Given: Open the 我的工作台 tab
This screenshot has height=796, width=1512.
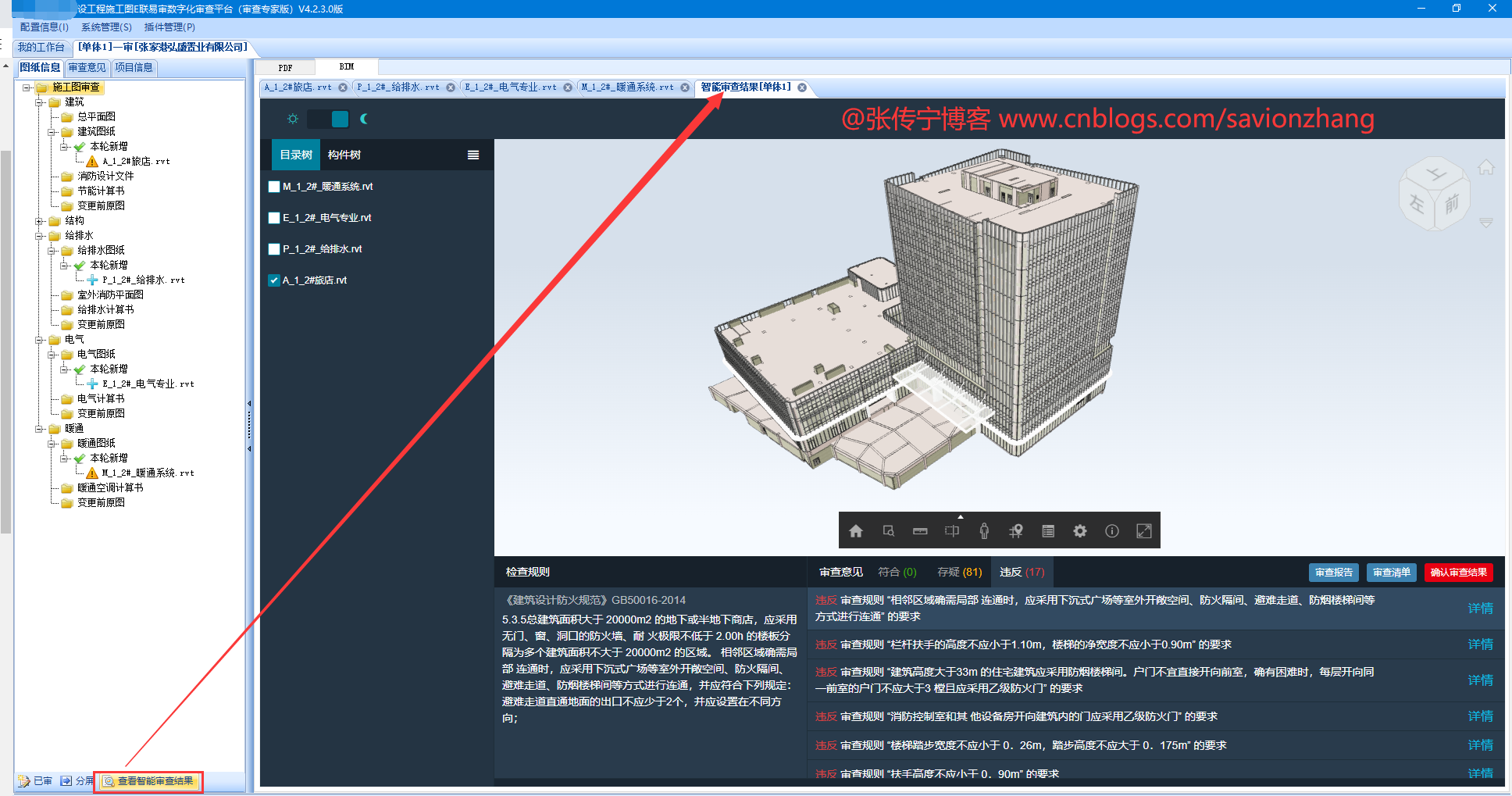Looking at the screenshot, I should pyautogui.click(x=41, y=48).
